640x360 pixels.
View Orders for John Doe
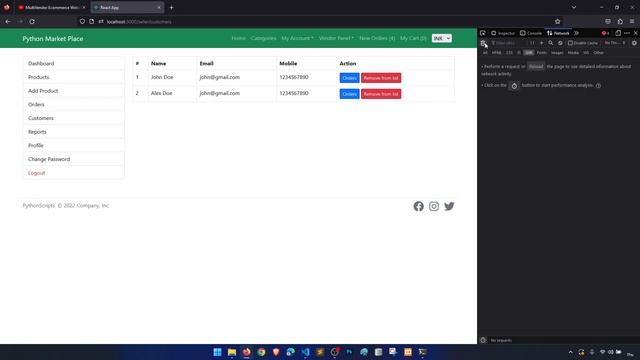click(349, 78)
